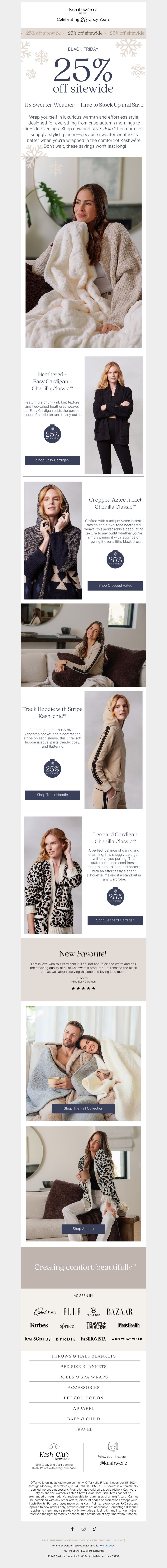The height and width of the screenshot is (1568, 167).
Task: Click Shop The Fall Collection button
Action: click(x=83, y=1108)
